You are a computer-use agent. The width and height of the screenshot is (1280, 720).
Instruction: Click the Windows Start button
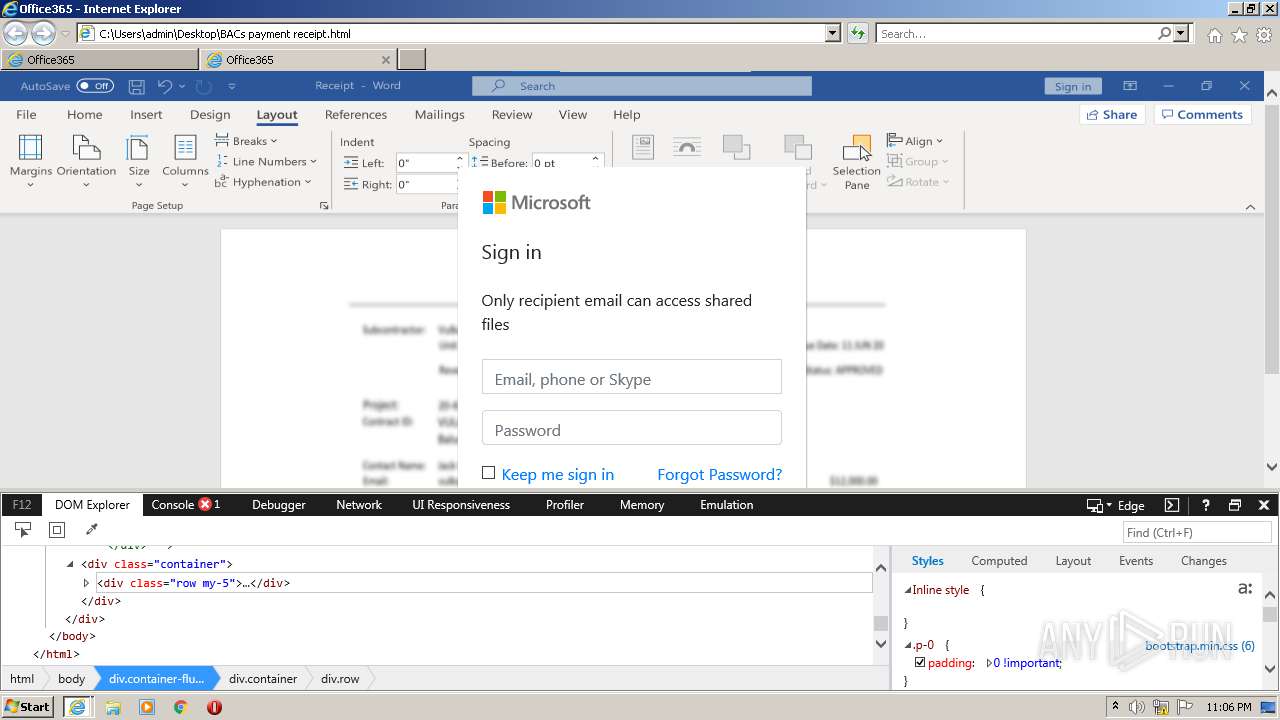[x=28, y=707]
